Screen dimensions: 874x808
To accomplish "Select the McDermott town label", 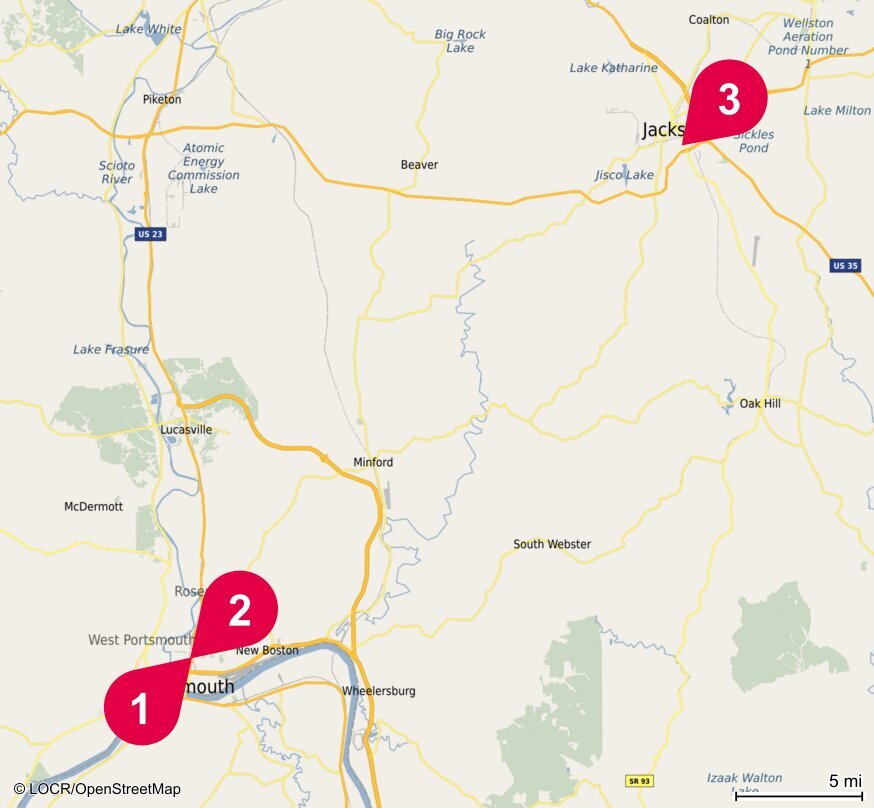I will tap(93, 507).
